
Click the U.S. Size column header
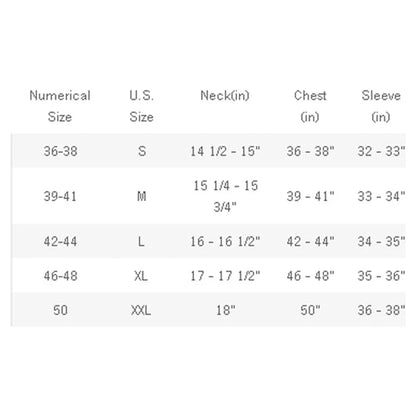[x=142, y=106]
